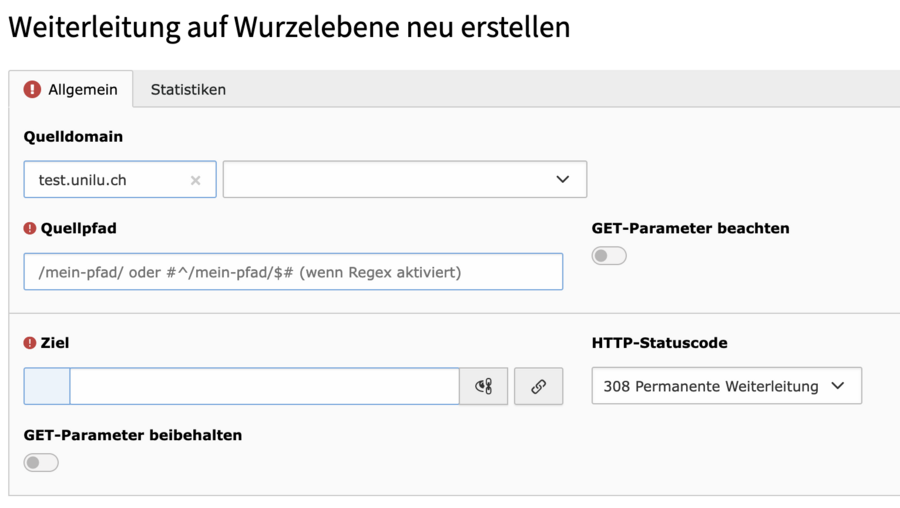Image resolution: width=900 pixels, height=508 pixels.
Task: Open the link browser chain icon
Action: 538,386
